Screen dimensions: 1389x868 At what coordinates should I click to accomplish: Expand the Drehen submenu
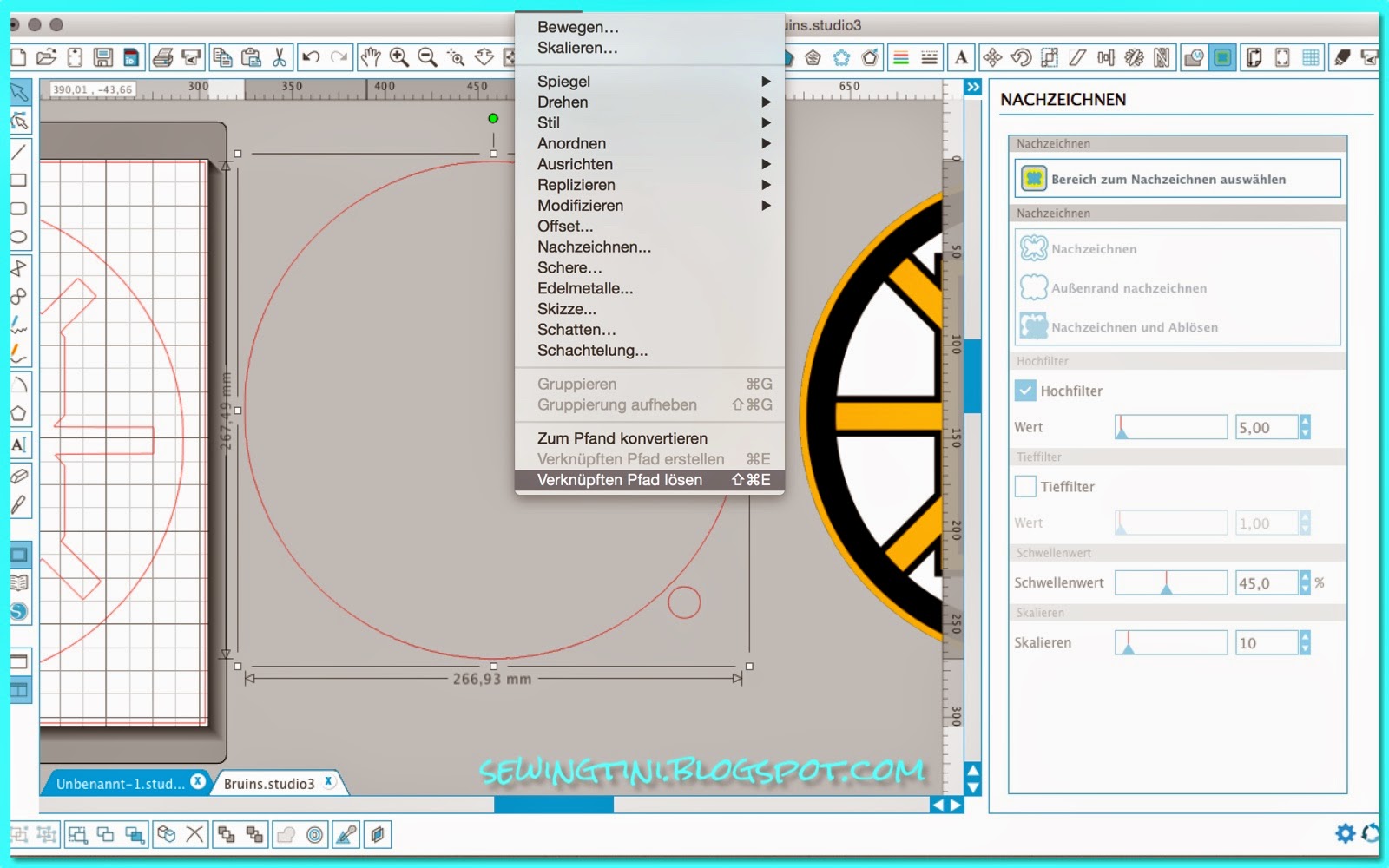[x=649, y=102]
